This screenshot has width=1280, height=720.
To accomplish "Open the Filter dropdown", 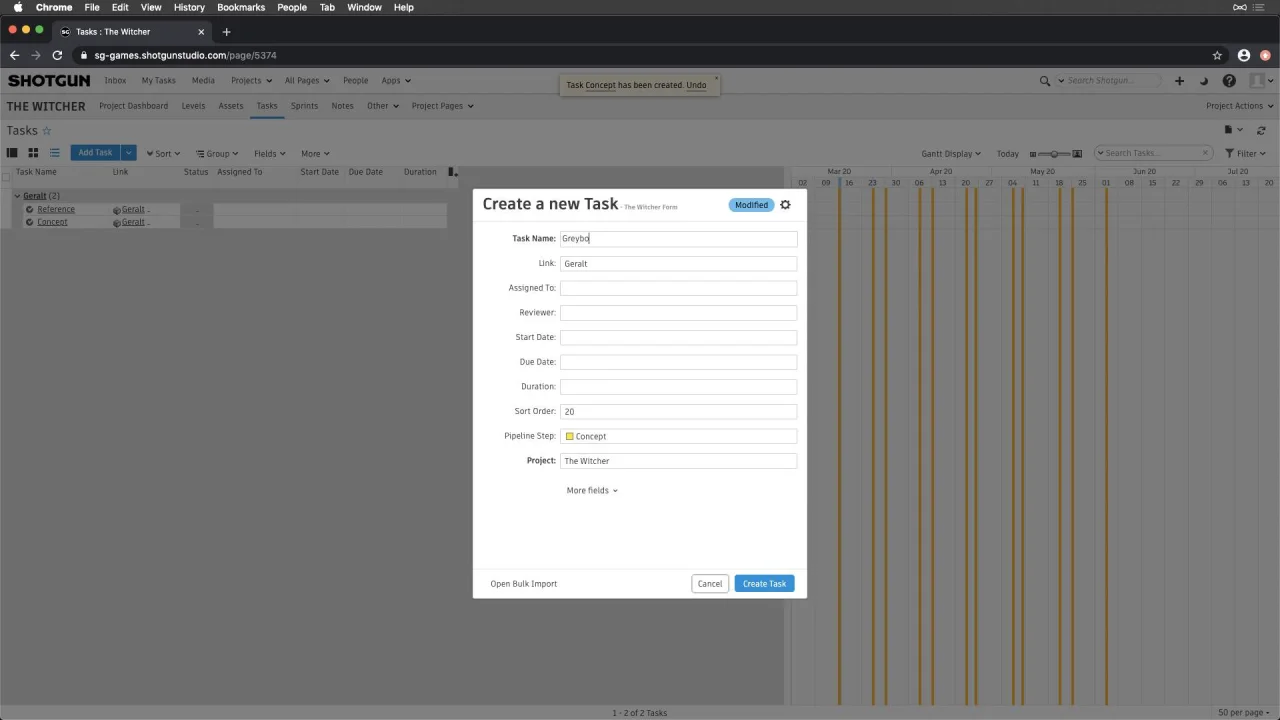I will click(x=1246, y=154).
